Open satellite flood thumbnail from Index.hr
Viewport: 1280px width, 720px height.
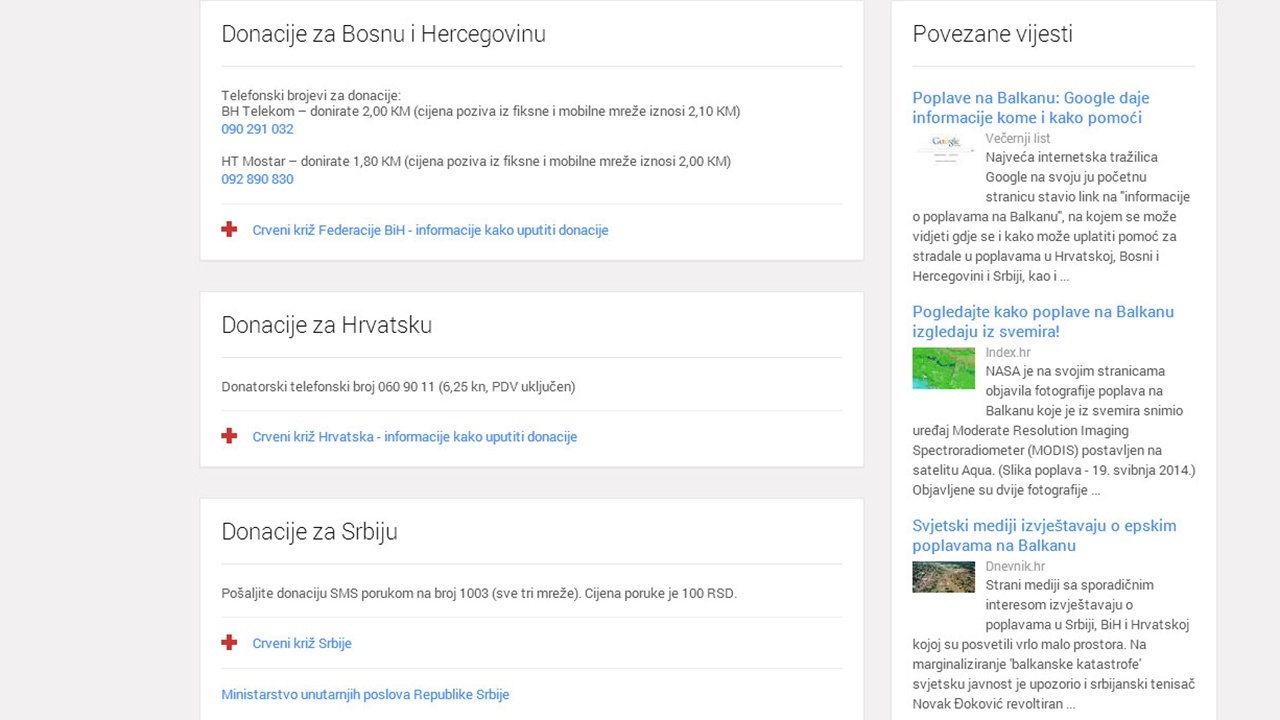943,368
